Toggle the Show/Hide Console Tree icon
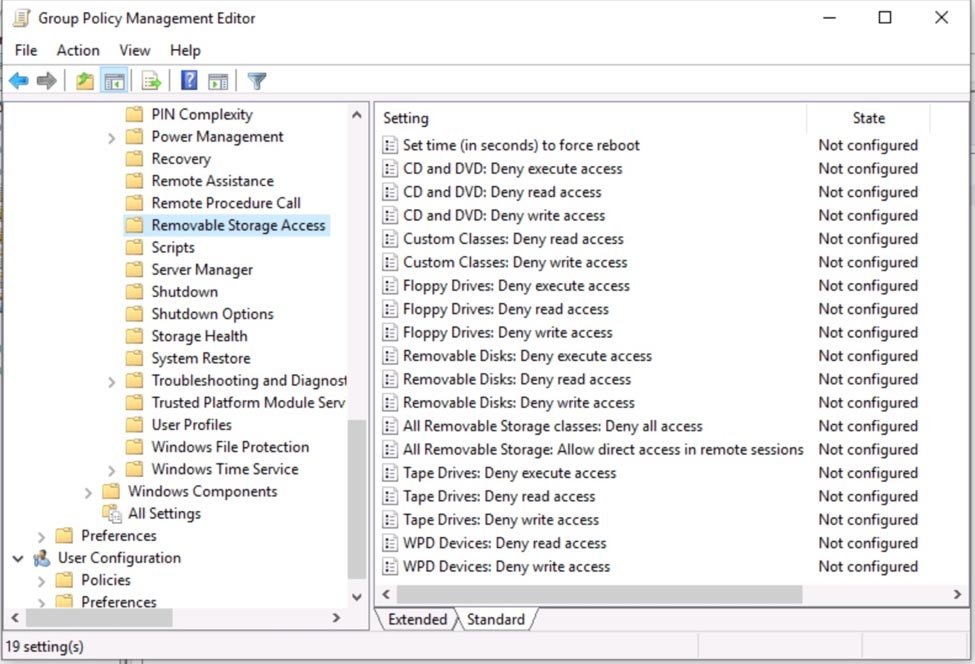 pyautogui.click(x=113, y=80)
